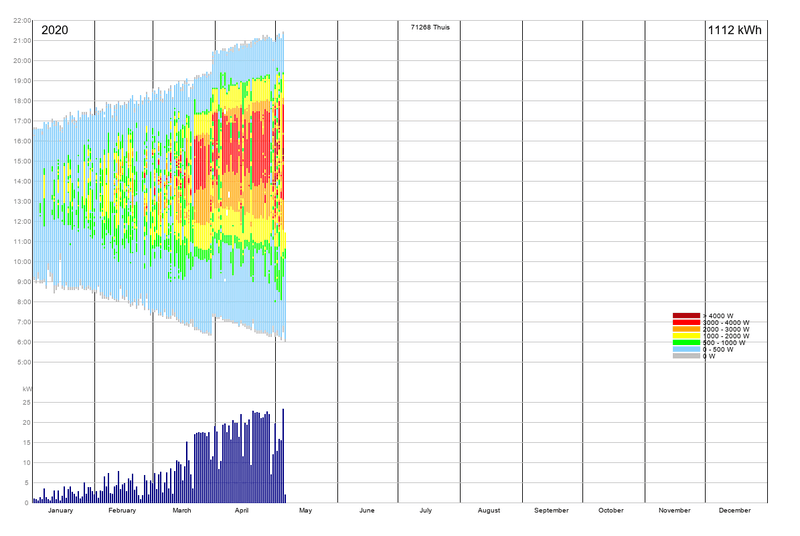The height and width of the screenshot is (536, 800).
Task: Click the gray 0 W legend swatch
Action: click(x=686, y=355)
